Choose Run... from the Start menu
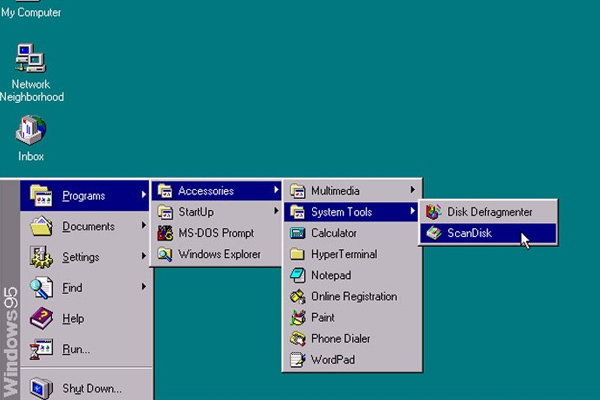The width and height of the screenshot is (600, 400). (x=85, y=349)
